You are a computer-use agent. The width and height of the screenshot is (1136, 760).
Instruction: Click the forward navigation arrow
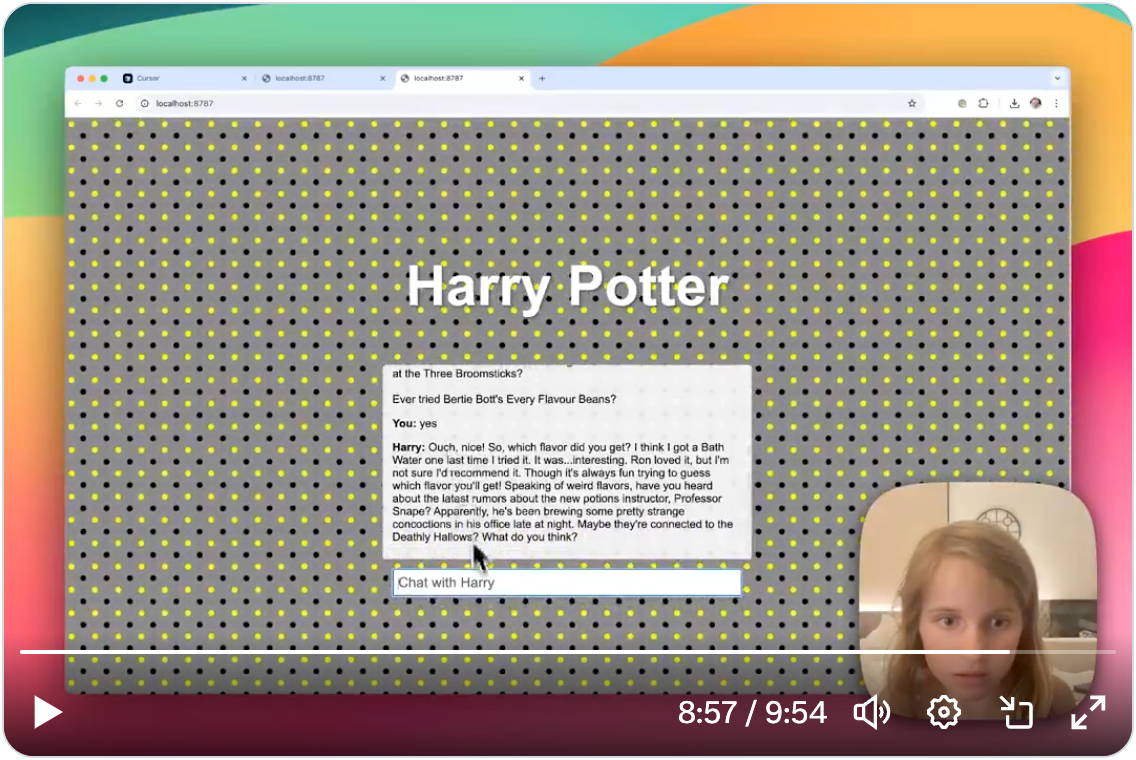coord(99,103)
